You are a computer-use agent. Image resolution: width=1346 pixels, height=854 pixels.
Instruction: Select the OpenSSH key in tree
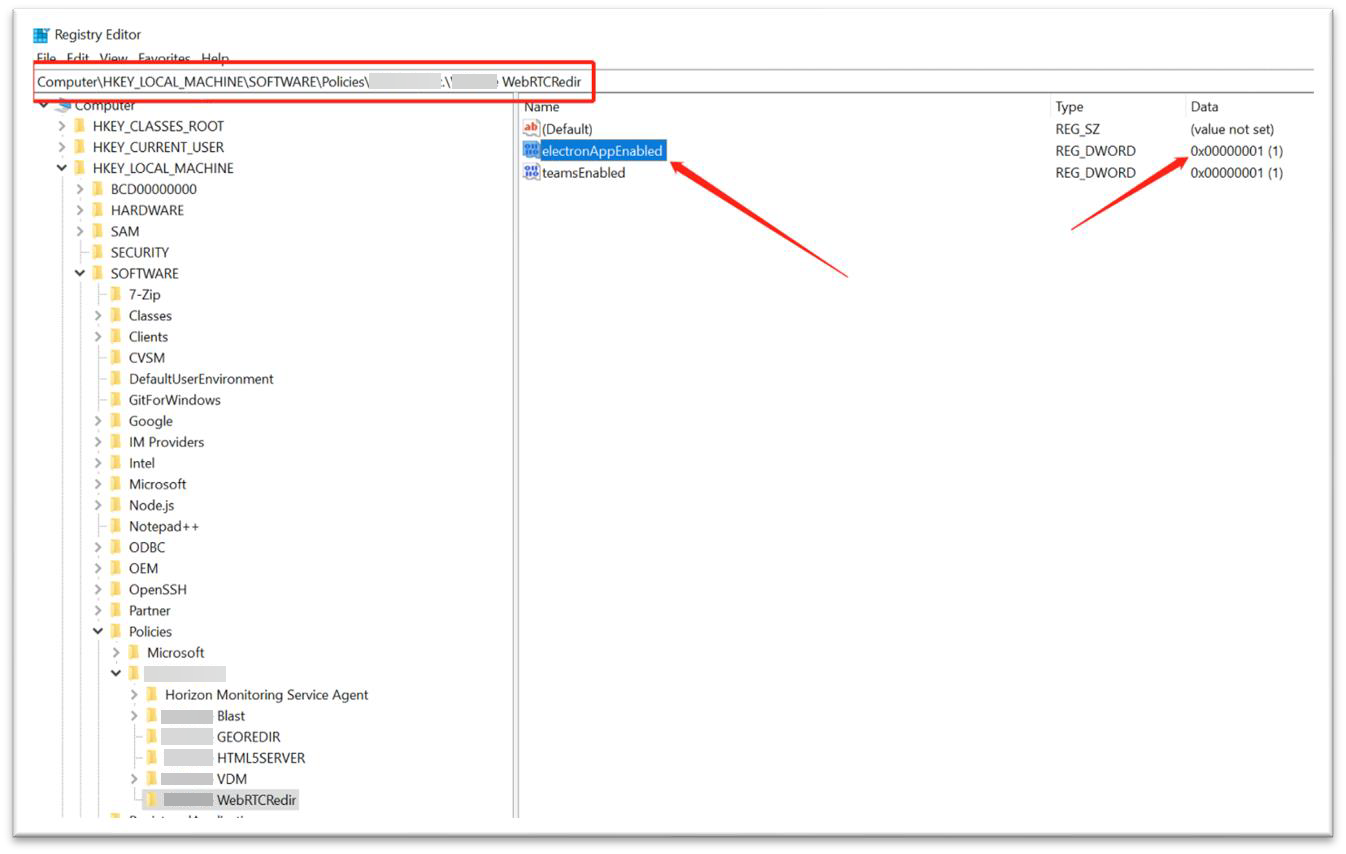[157, 589]
